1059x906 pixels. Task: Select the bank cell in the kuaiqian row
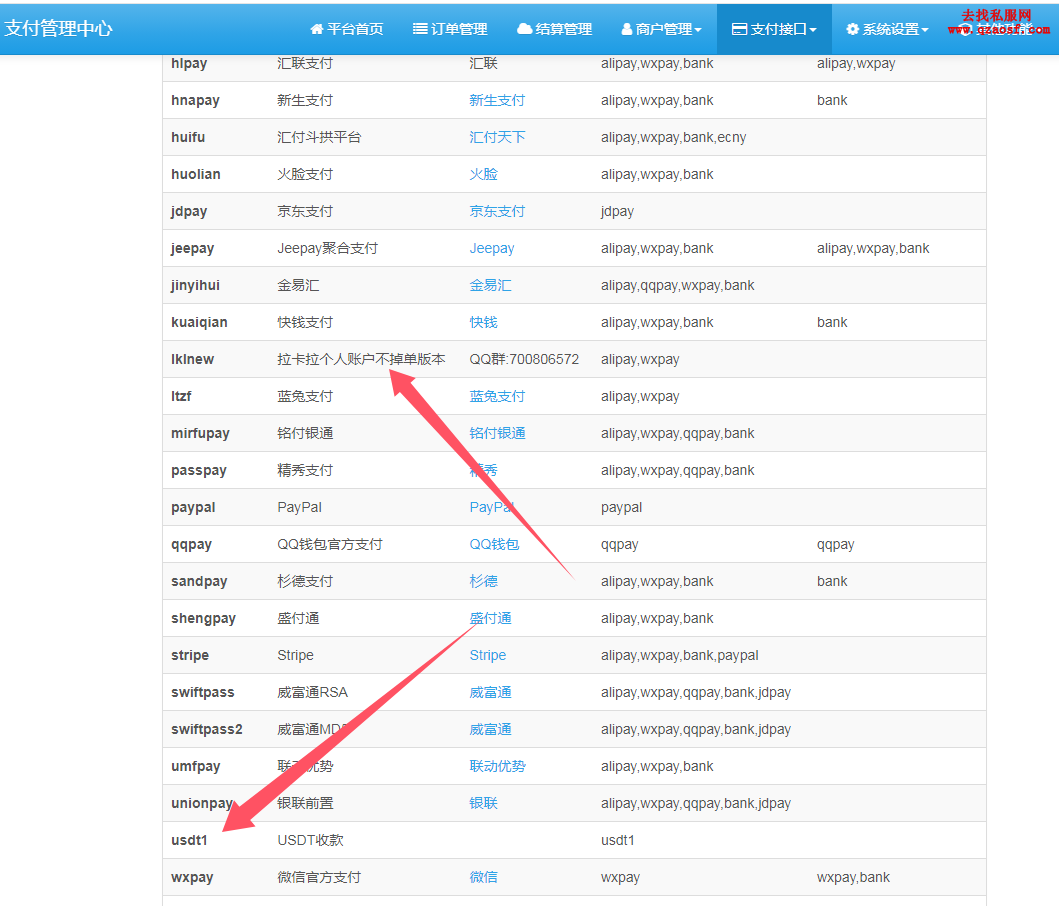click(x=832, y=322)
